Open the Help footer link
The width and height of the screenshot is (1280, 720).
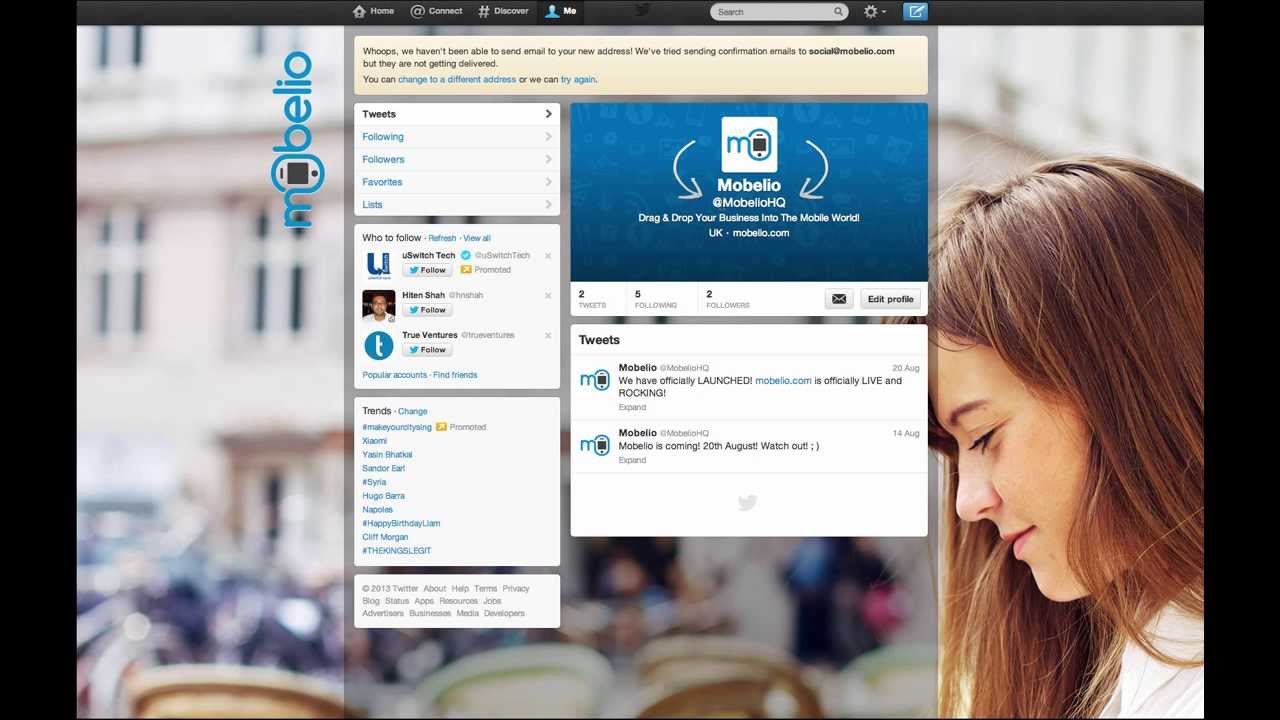[460, 589]
